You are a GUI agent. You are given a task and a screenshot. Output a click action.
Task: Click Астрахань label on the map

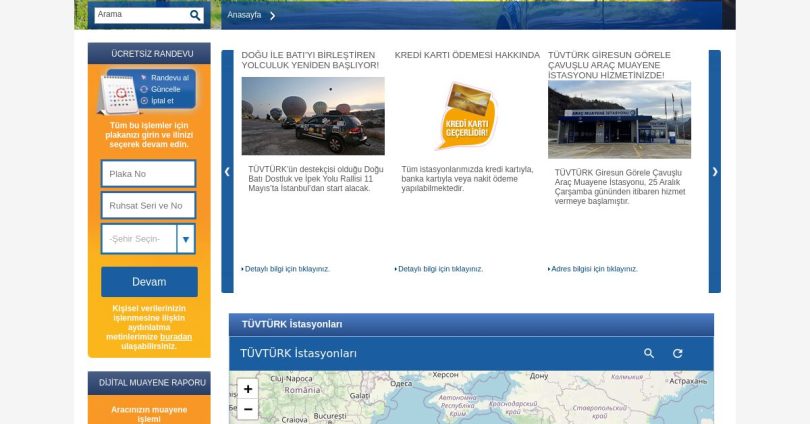tap(688, 381)
